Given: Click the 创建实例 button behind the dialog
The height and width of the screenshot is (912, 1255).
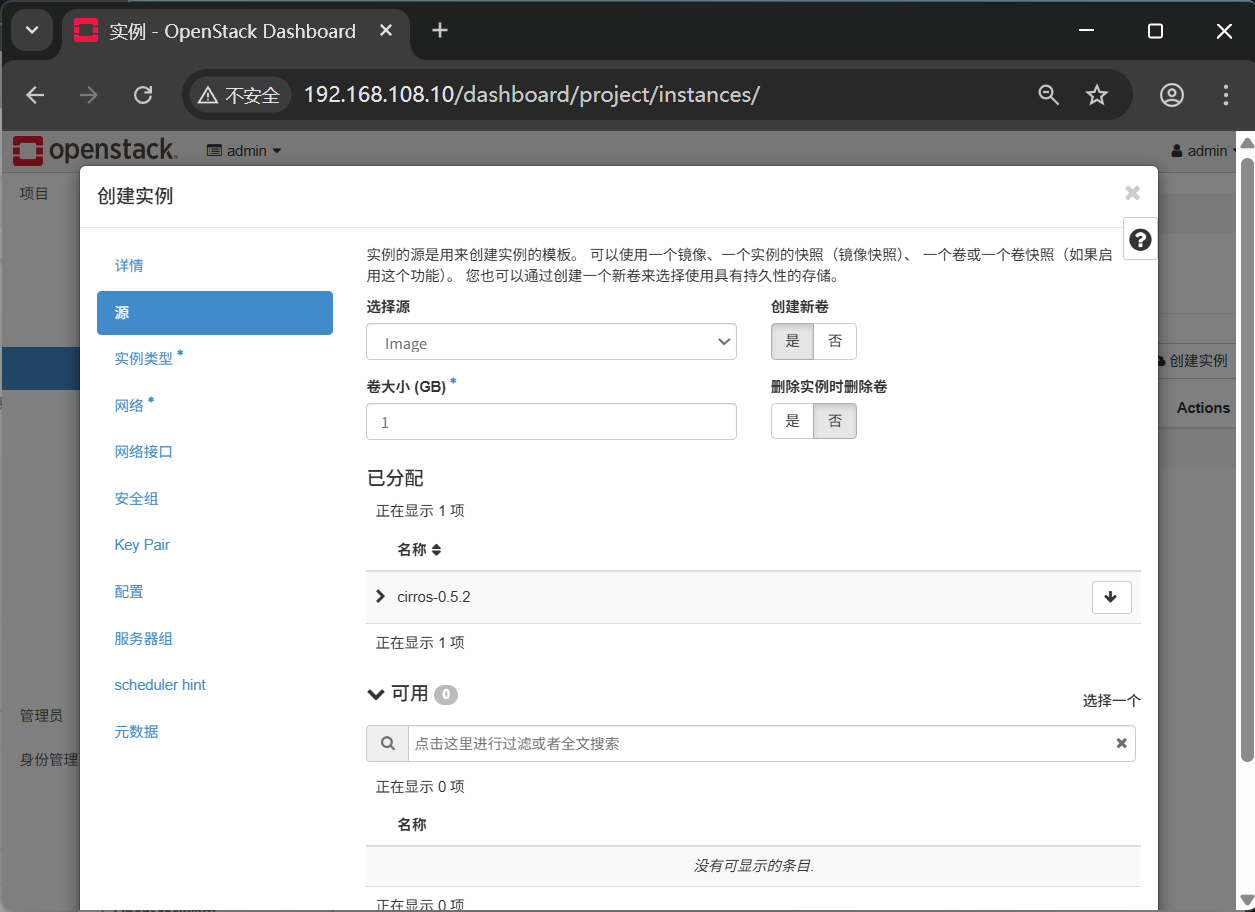Looking at the screenshot, I should (1192, 361).
